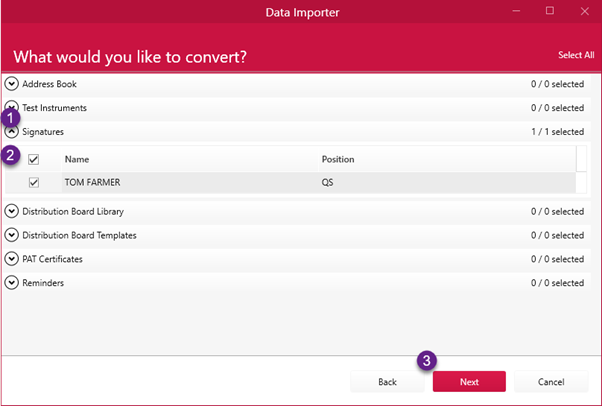Expand the Reminders section

point(12,282)
